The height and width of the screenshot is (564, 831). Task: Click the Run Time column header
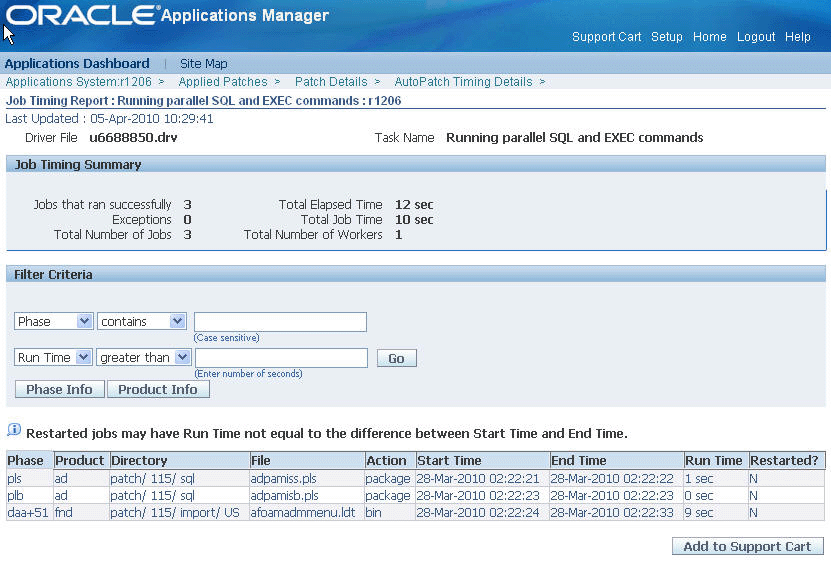click(716, 460)
